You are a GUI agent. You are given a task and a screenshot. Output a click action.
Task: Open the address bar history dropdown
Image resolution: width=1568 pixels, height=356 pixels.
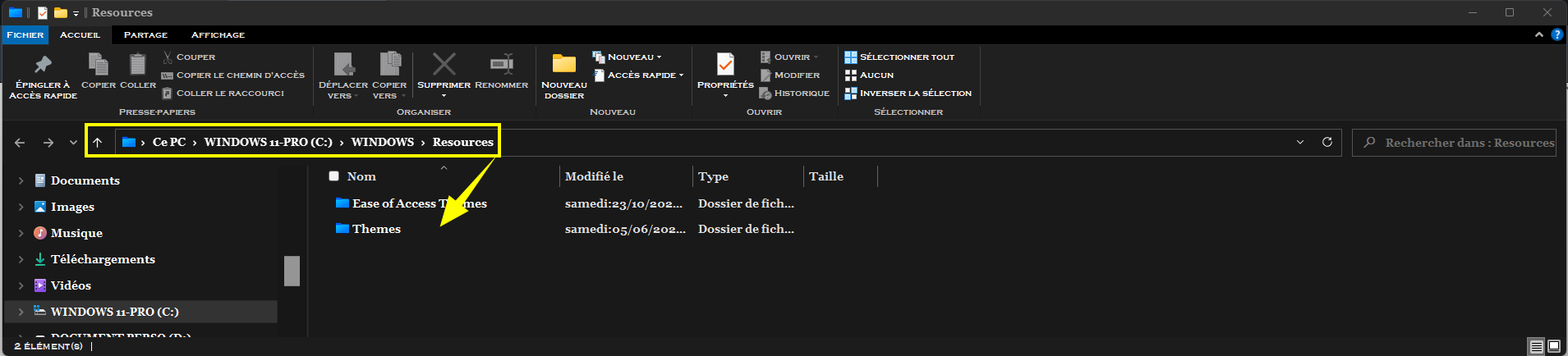[1300, 142]
